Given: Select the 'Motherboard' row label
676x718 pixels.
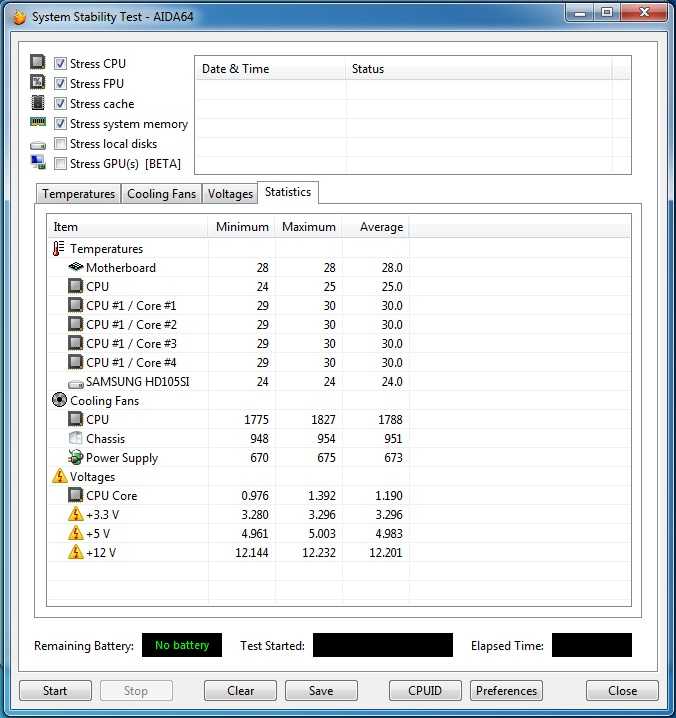Looking at the screenshot, I should tap(121, 267).
